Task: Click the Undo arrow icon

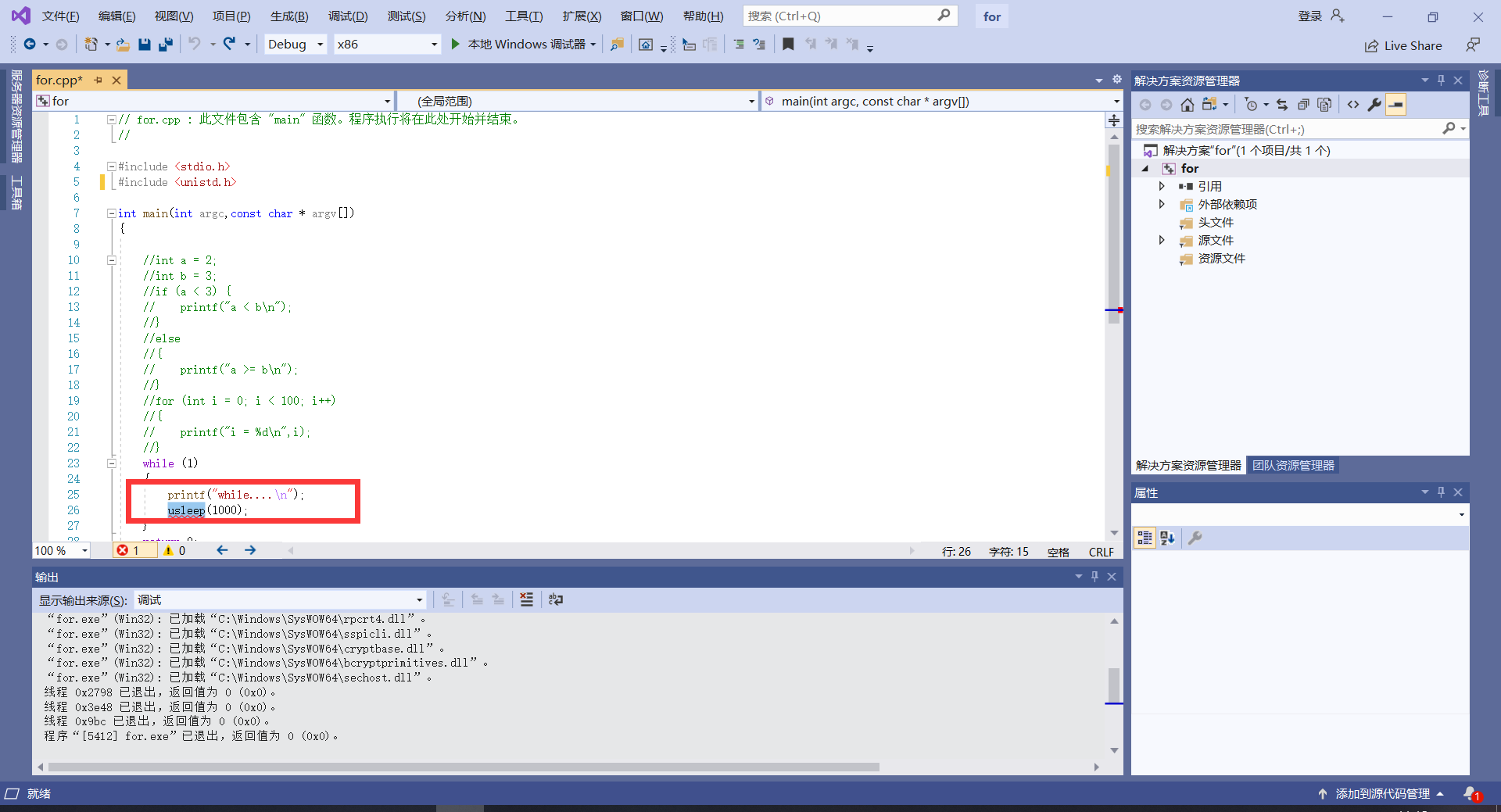Action: click(195, 45)
